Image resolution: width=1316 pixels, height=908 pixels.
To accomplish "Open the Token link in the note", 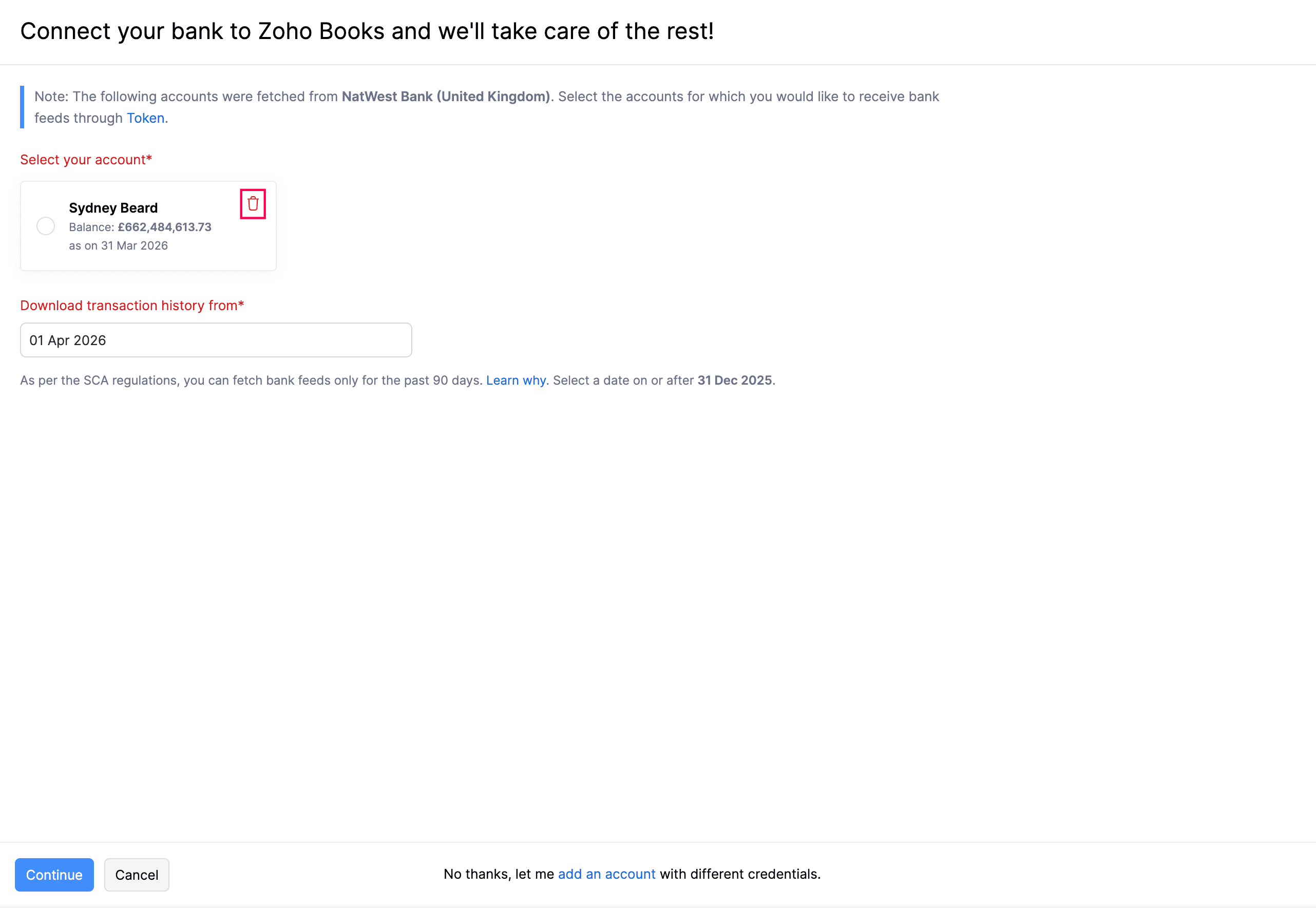I will click(x=146, y=118).
